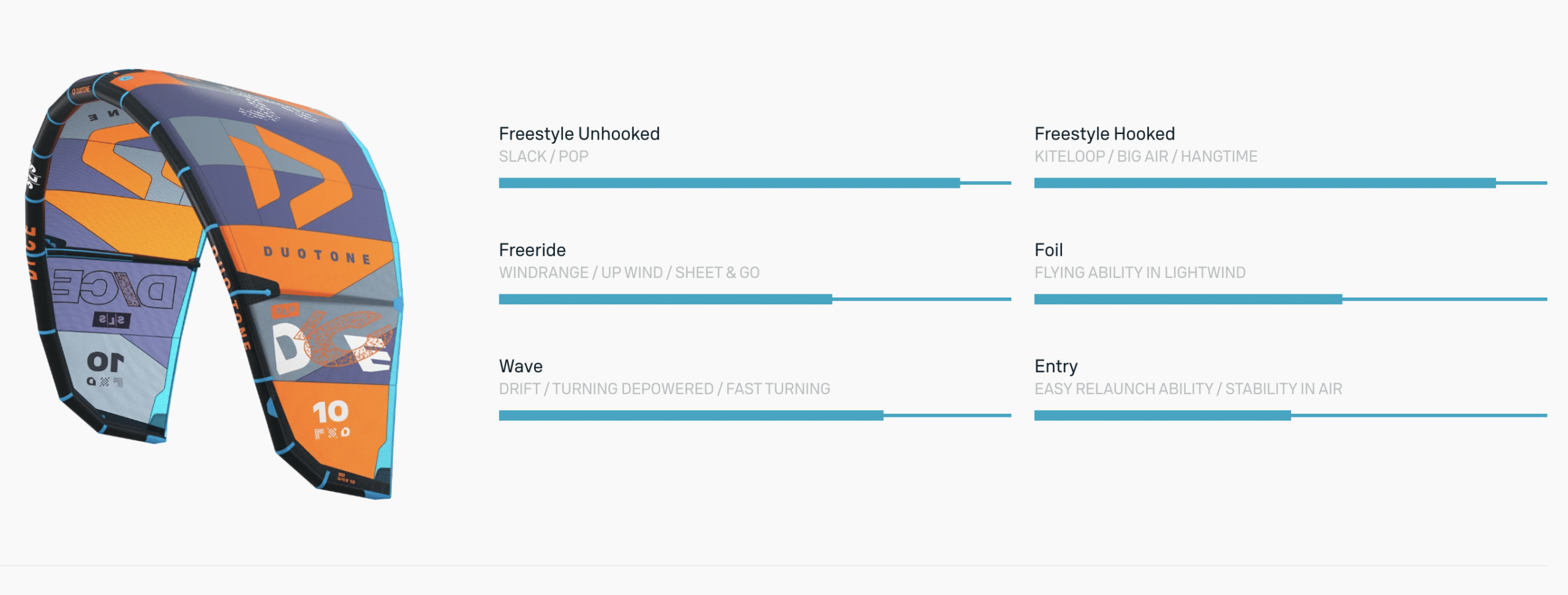This screenshot has height=595, width=1568.
Task: Click the Kiteloop / Big Air / Hangtime subtitle
Action: coord(1145,157)
